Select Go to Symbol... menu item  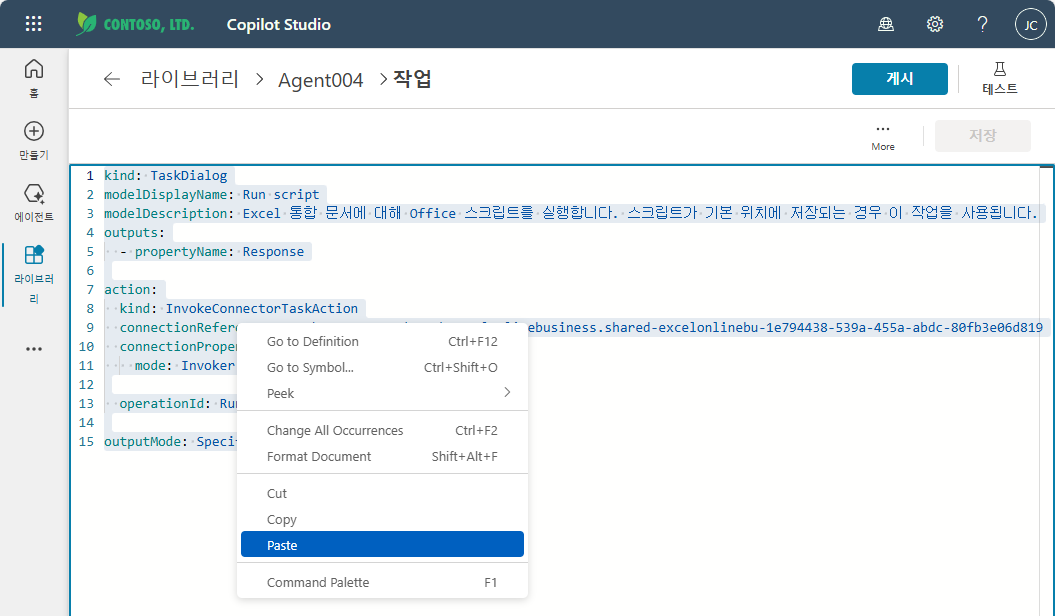382,368
